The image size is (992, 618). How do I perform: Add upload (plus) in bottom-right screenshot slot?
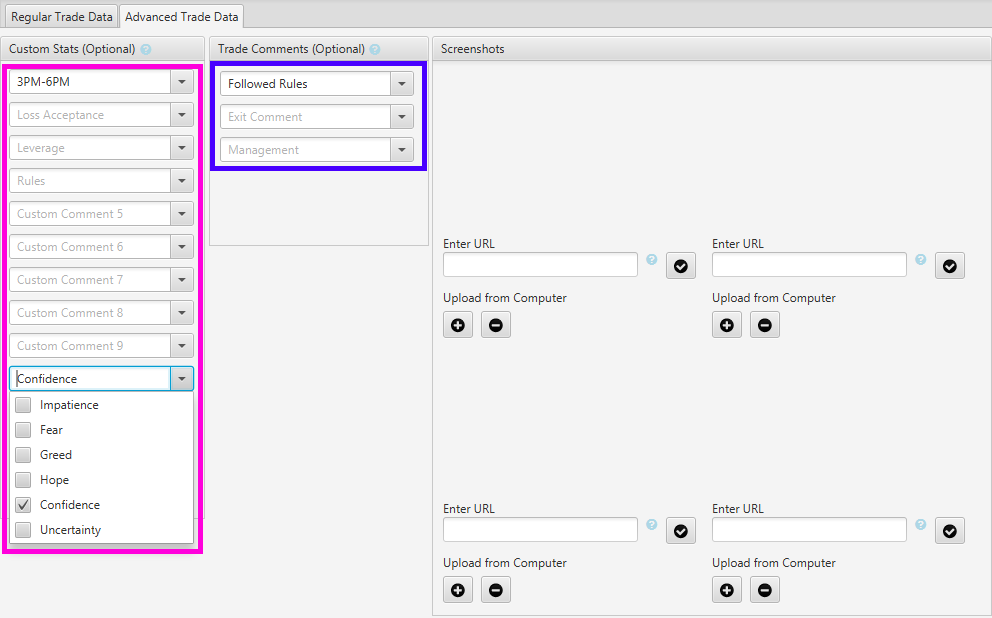(727, 590)
